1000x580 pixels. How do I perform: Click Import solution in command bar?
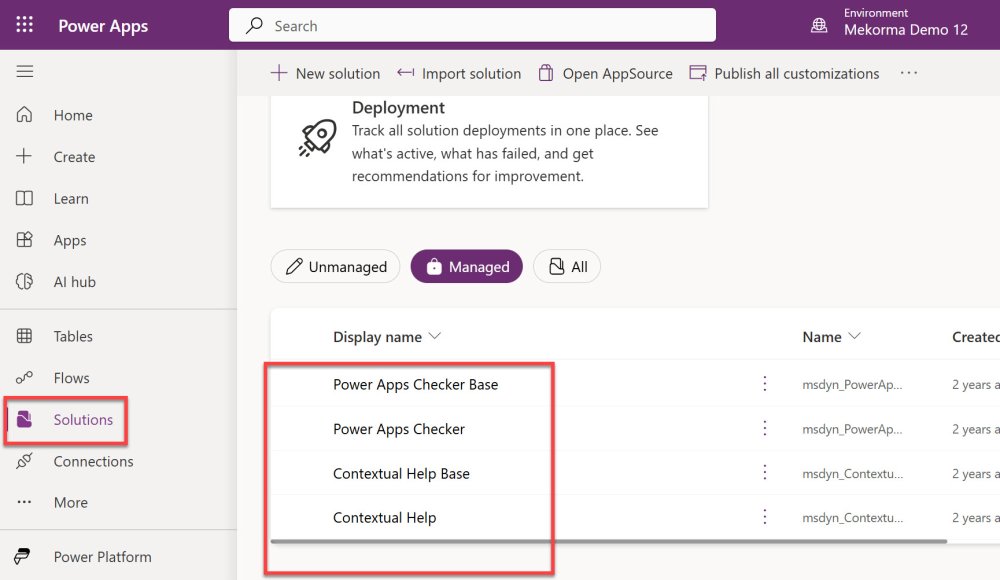pyautogui.click(x=459, y=73)
